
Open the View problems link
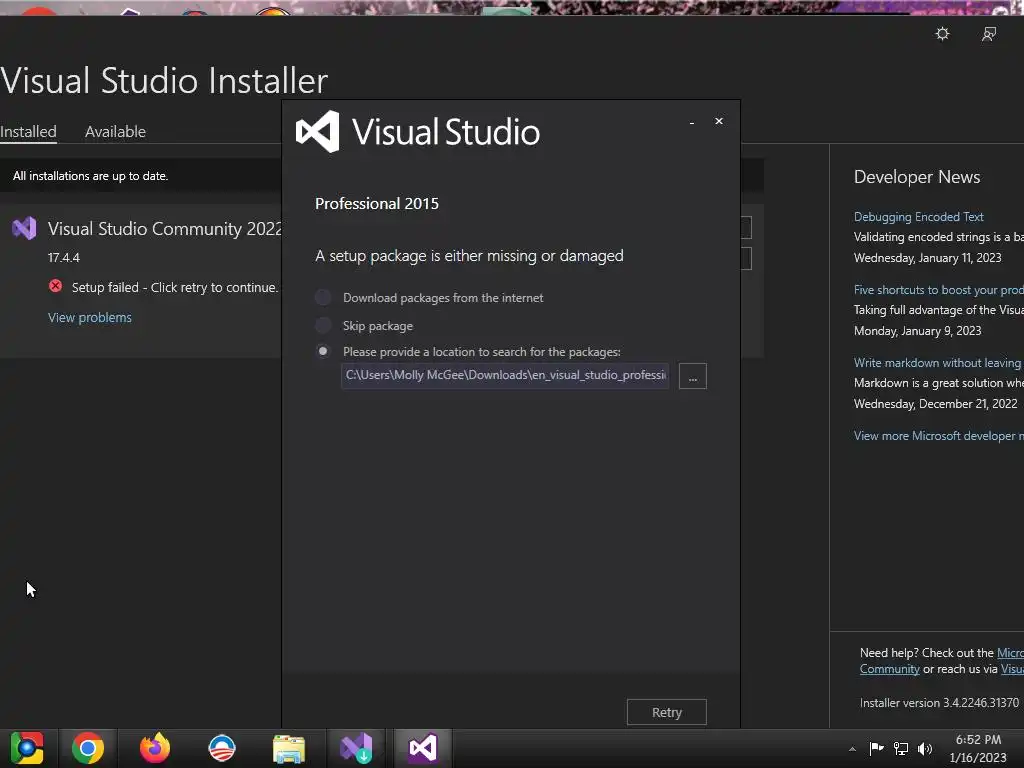89,317
